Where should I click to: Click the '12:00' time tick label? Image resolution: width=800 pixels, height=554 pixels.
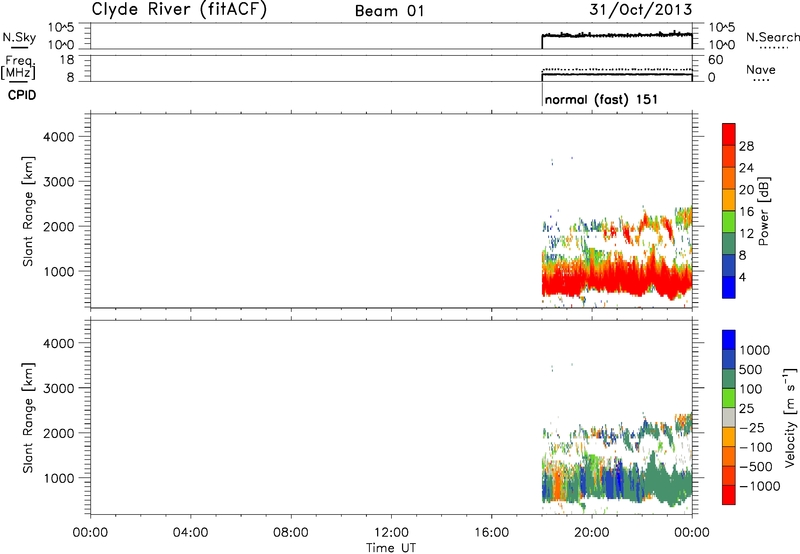[391, 533]
